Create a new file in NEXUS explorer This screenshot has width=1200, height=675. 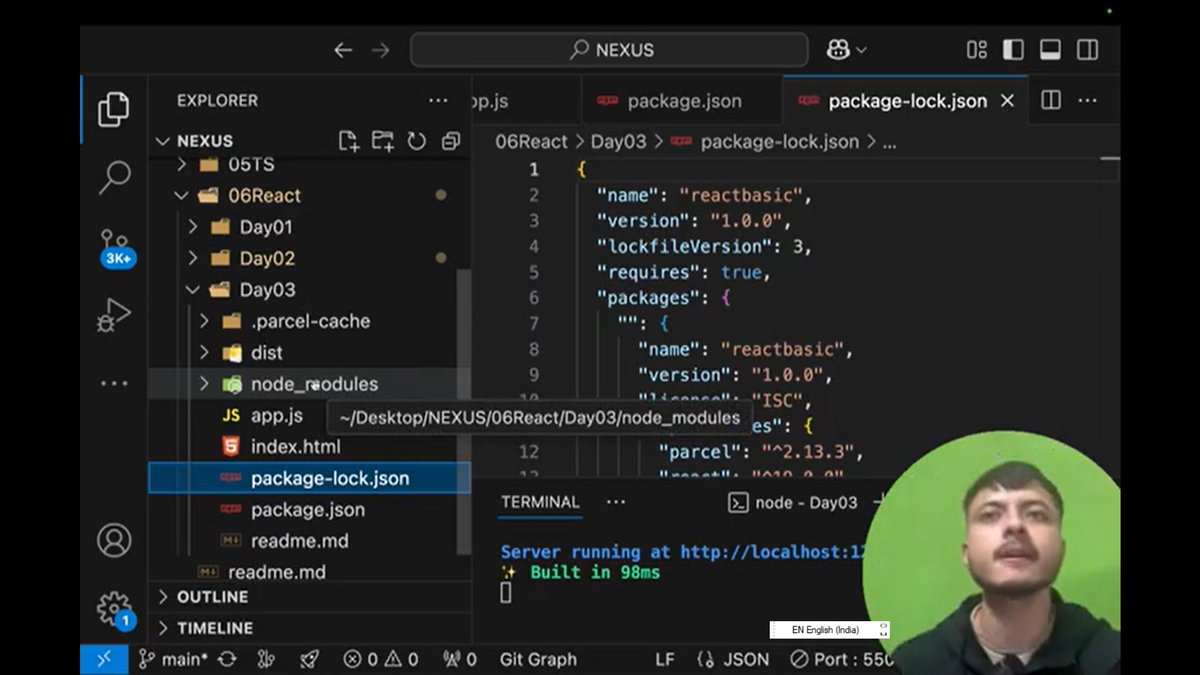point(348,141)
